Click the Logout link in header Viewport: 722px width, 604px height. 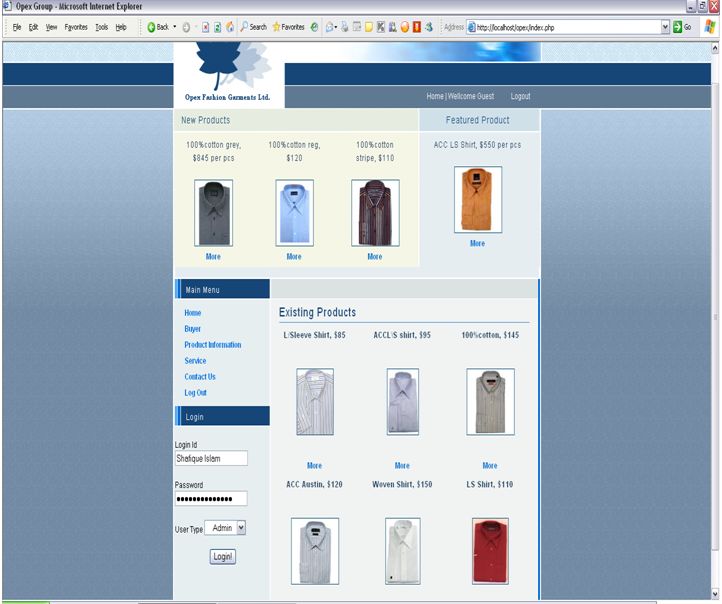(x=520, y=97)
